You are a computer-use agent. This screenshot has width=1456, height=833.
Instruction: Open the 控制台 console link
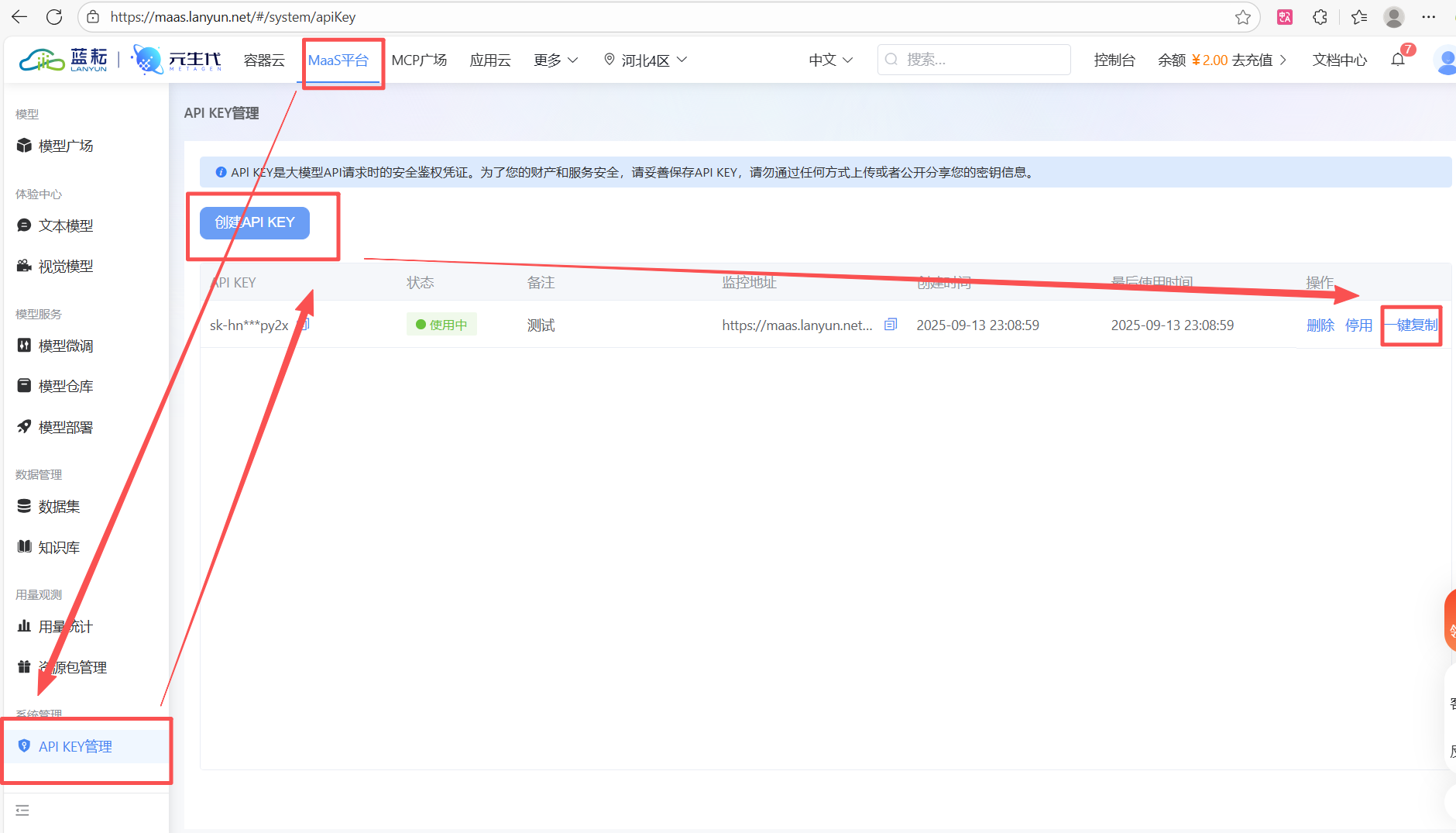coord(1114,60)
